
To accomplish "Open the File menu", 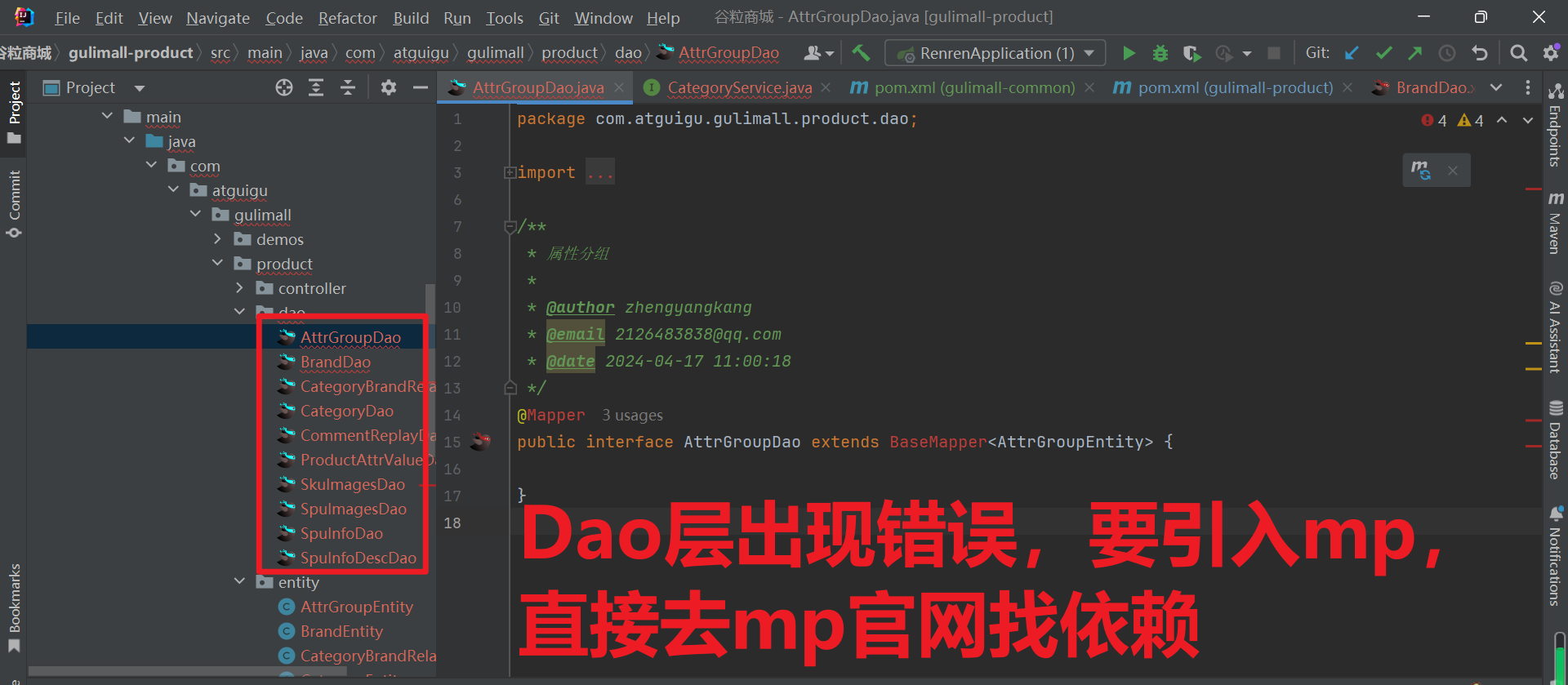I will 67,17.
